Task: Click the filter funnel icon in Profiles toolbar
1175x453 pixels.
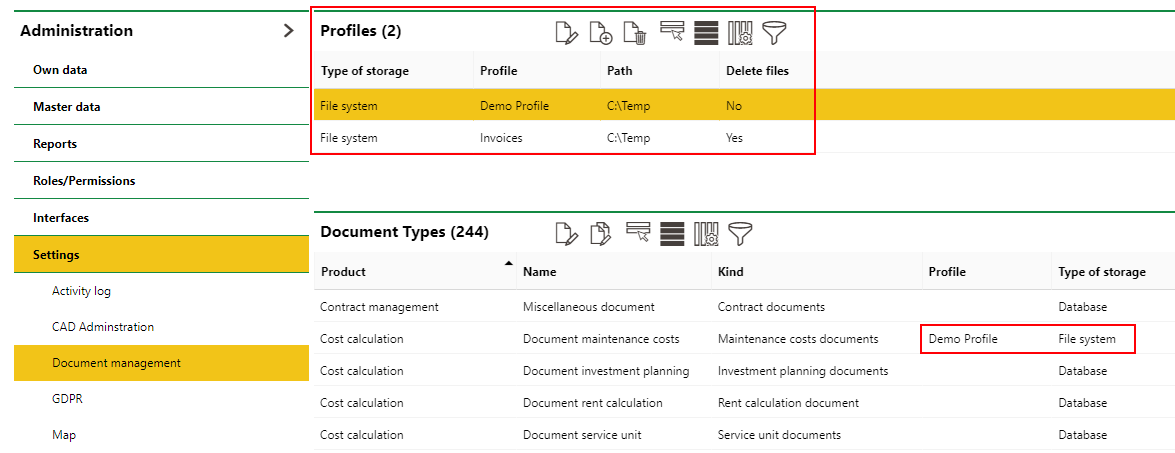Action: (775, 33)
